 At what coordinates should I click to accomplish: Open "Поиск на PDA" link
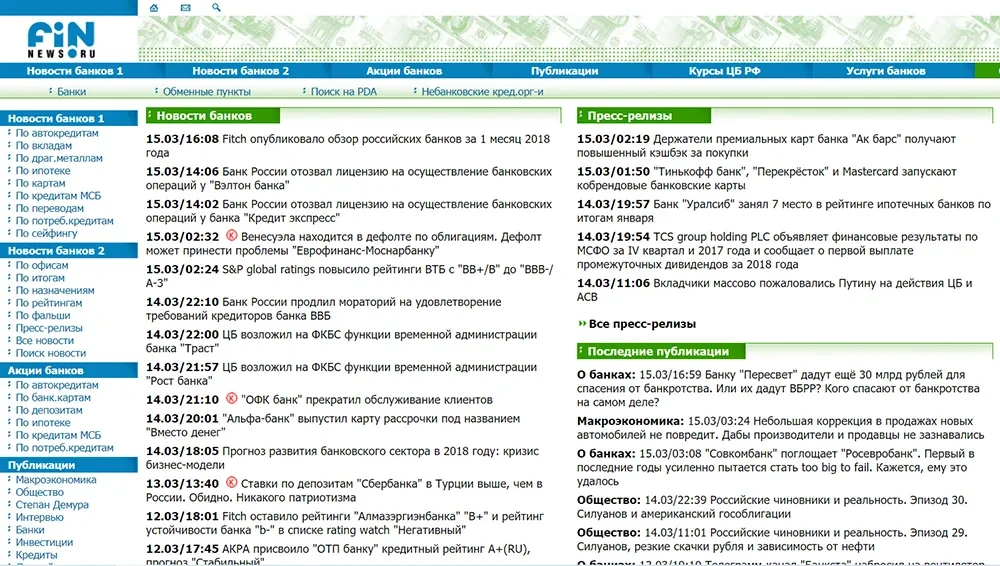click(343, 92)
